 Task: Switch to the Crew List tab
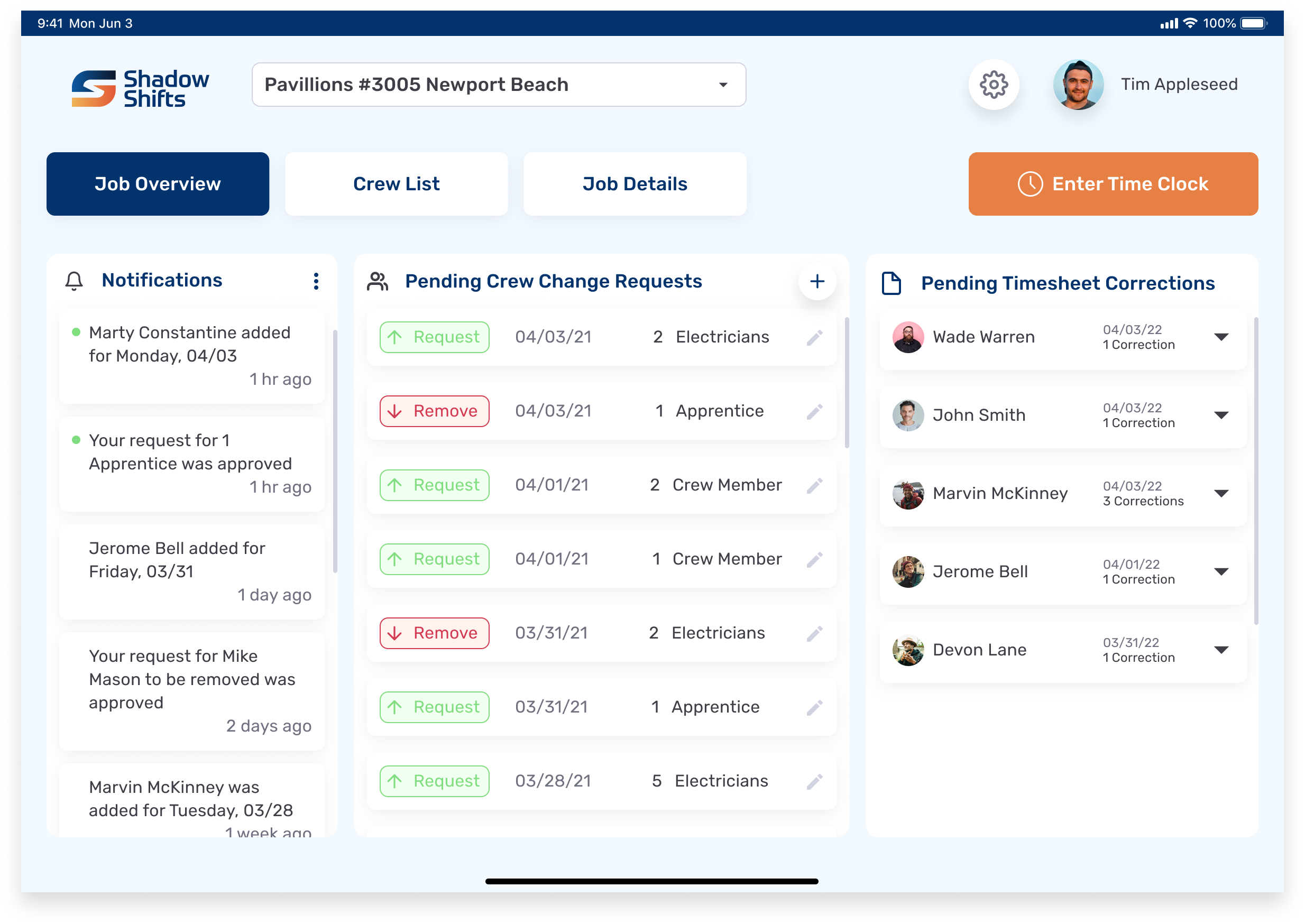click(396, 183)
